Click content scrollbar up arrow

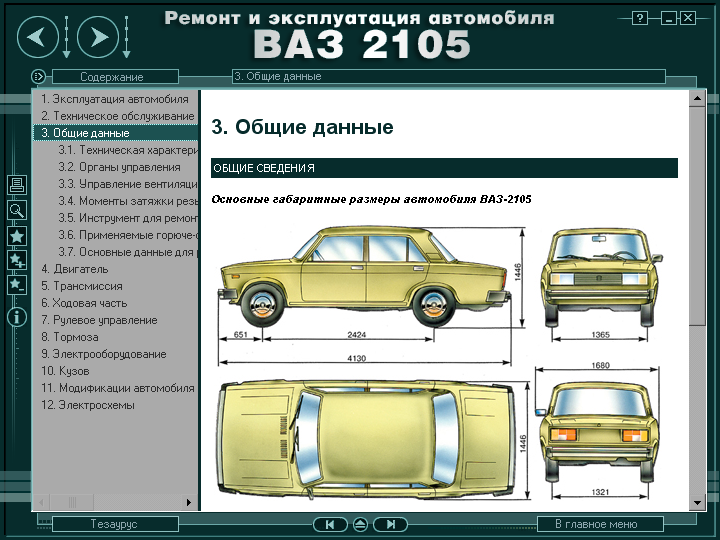pos(697,98)
